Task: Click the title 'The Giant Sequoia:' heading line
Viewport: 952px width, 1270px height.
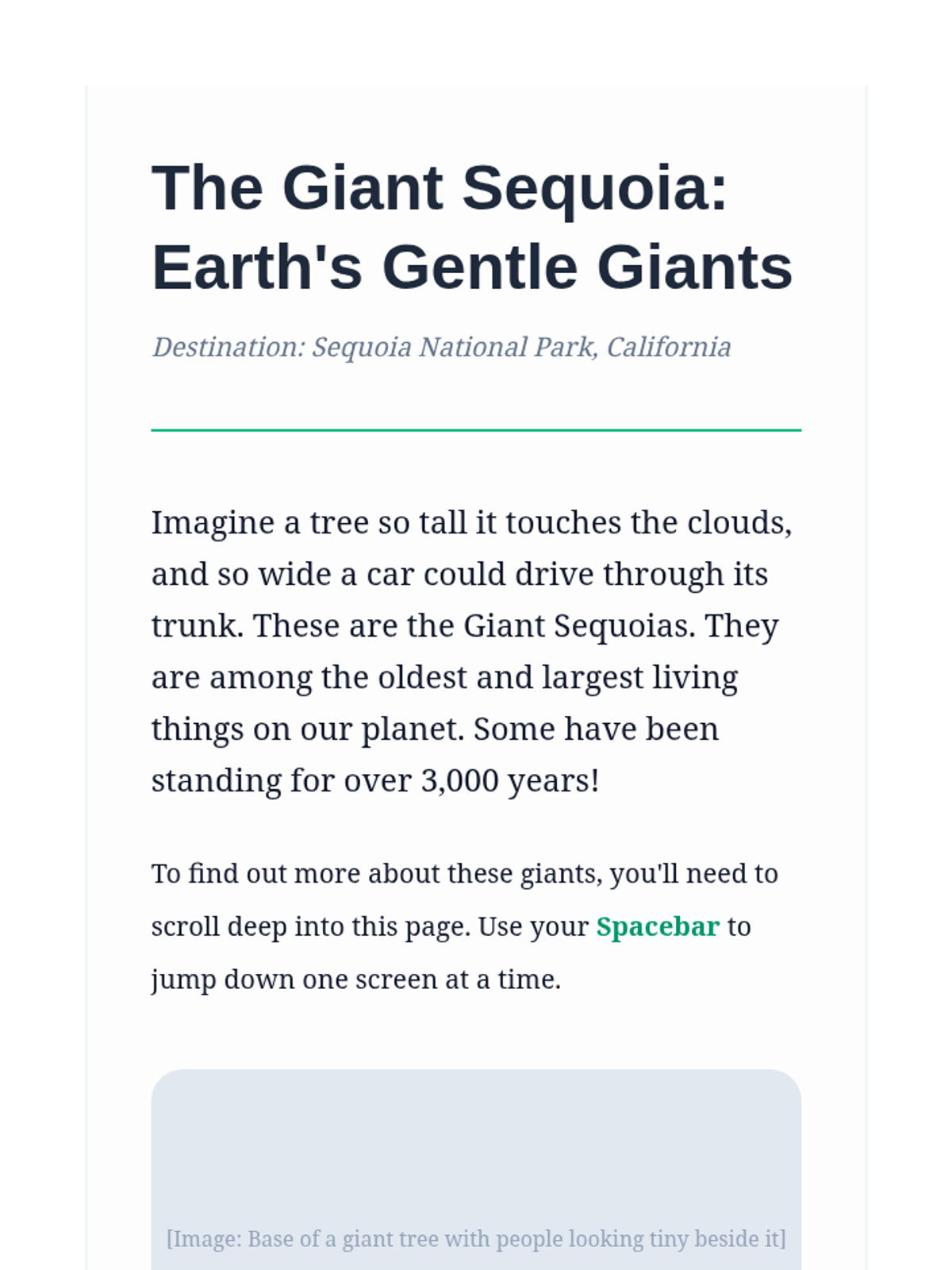Action: tap(440, 188)
